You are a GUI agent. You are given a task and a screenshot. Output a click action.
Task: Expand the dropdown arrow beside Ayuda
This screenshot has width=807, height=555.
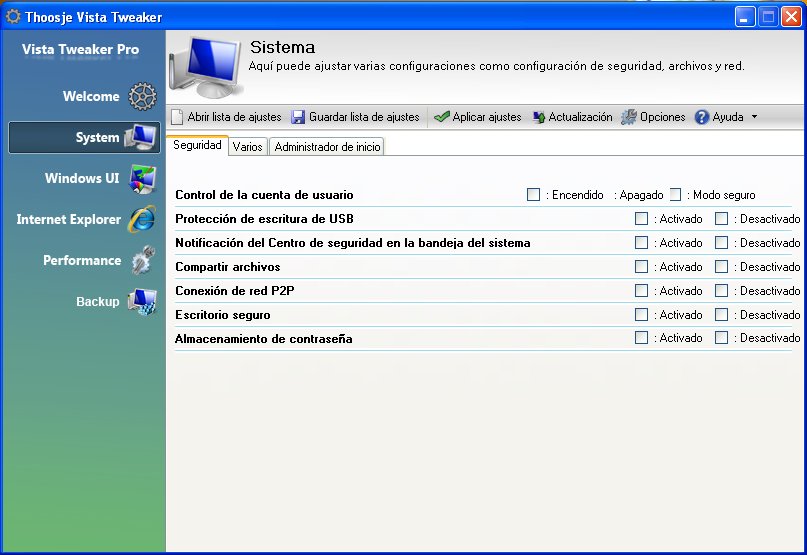pos(755,117)
